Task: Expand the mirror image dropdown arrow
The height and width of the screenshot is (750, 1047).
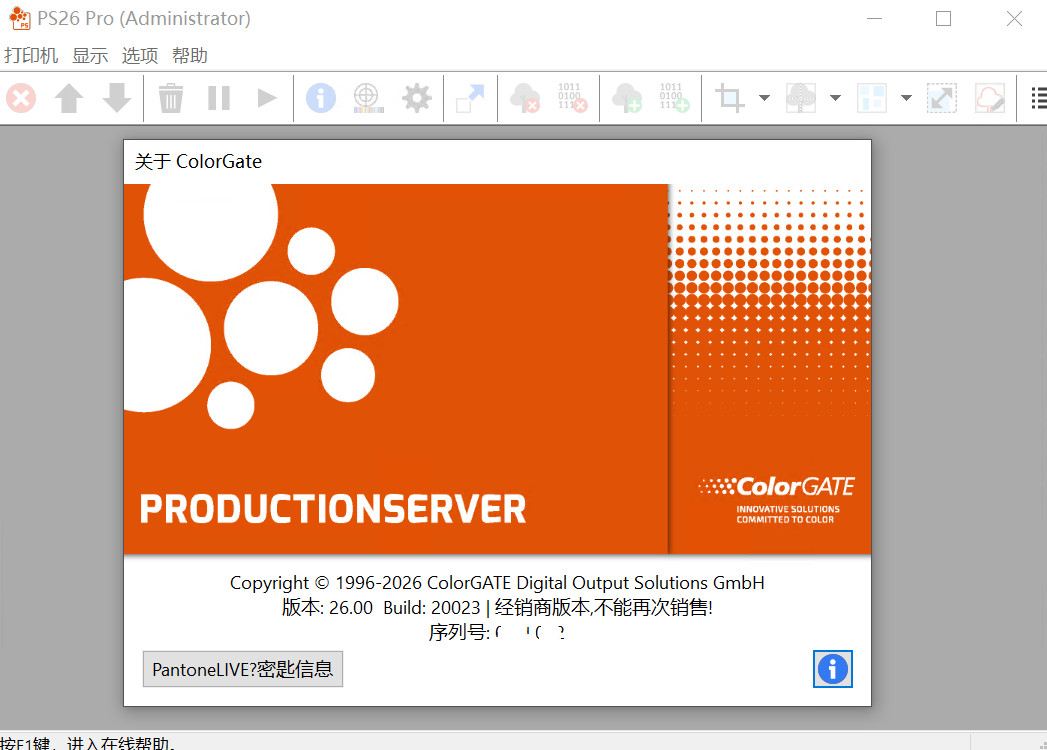Action: pyautogui.click(x=835, y=98)
